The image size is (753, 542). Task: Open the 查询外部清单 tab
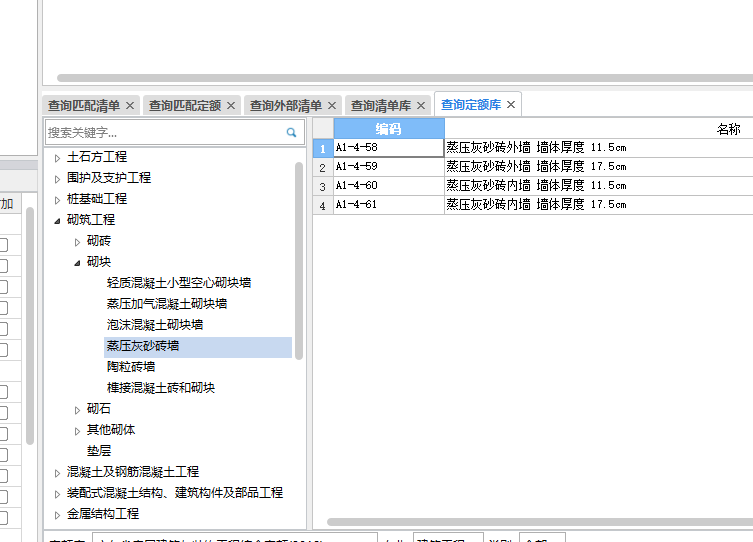click(286, 105)
